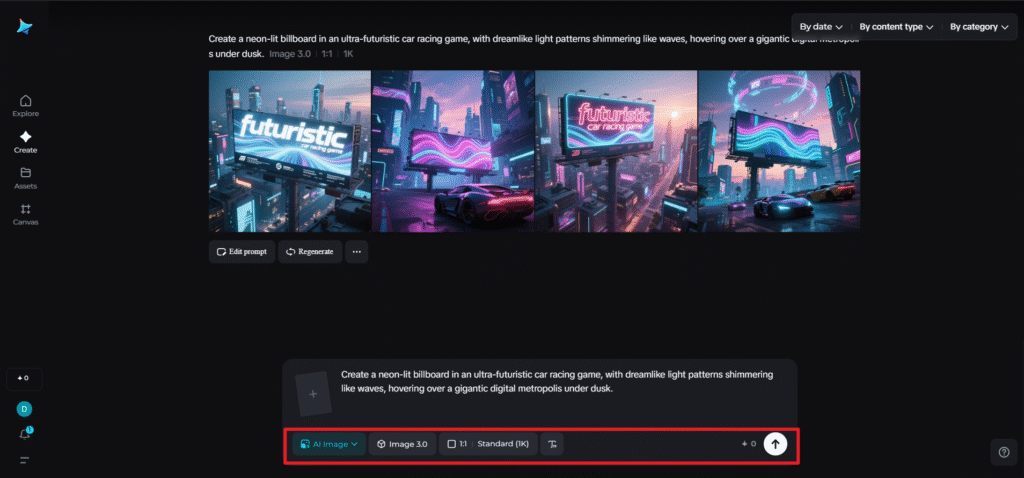Click the user profile avatar
Screen dimensions: 1024x478
25,409
